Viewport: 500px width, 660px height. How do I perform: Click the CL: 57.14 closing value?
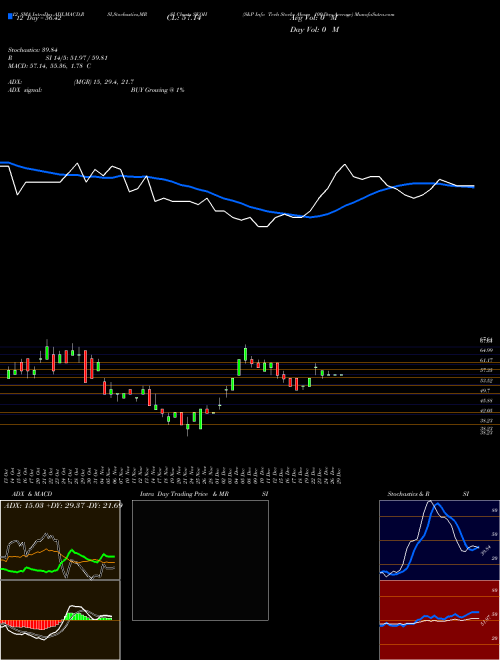[x=183, y=18]
